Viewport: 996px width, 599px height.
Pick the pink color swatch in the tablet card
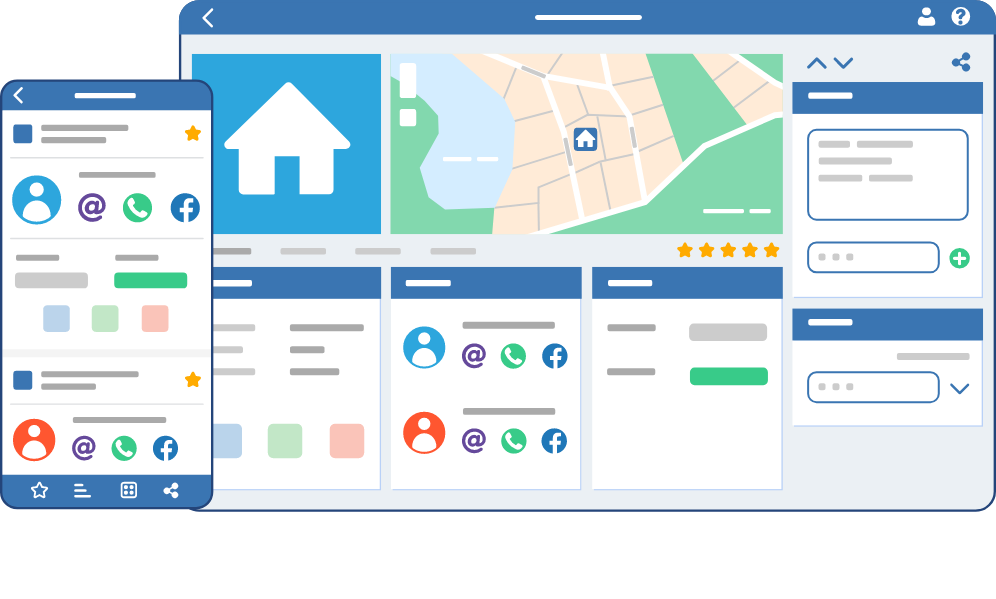point(347,441)
